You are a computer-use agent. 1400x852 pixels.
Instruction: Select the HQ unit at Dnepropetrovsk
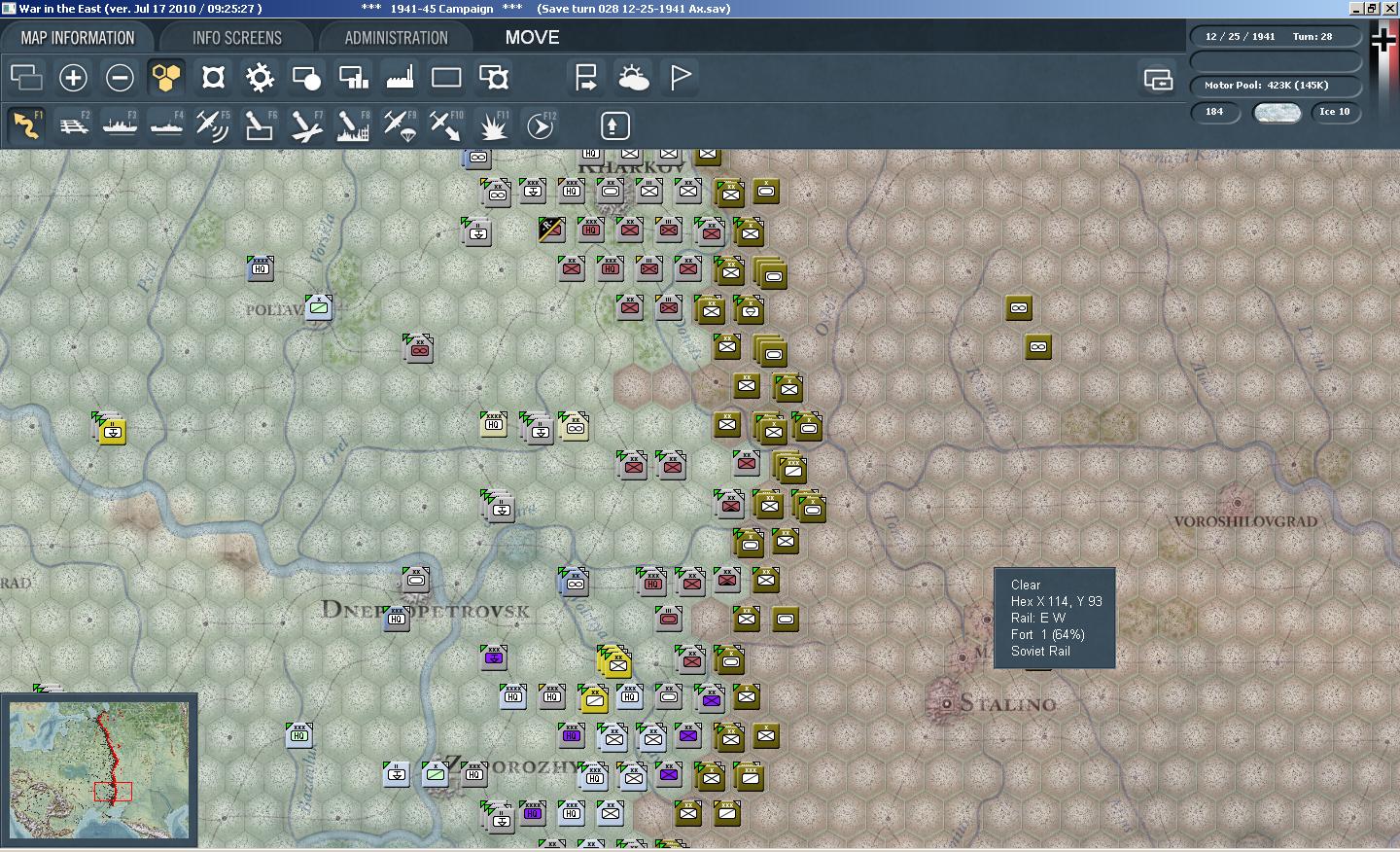tap(396, 618)
